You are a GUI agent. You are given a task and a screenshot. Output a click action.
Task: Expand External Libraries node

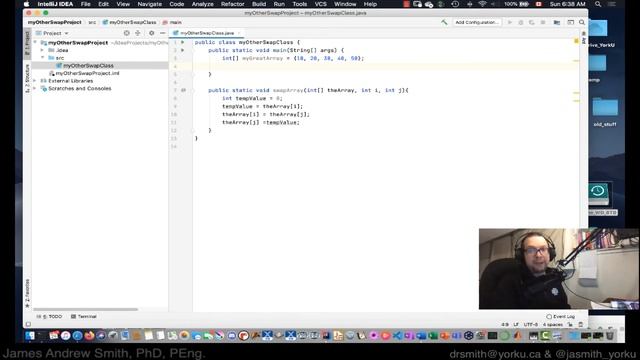(x=35, y=81)
